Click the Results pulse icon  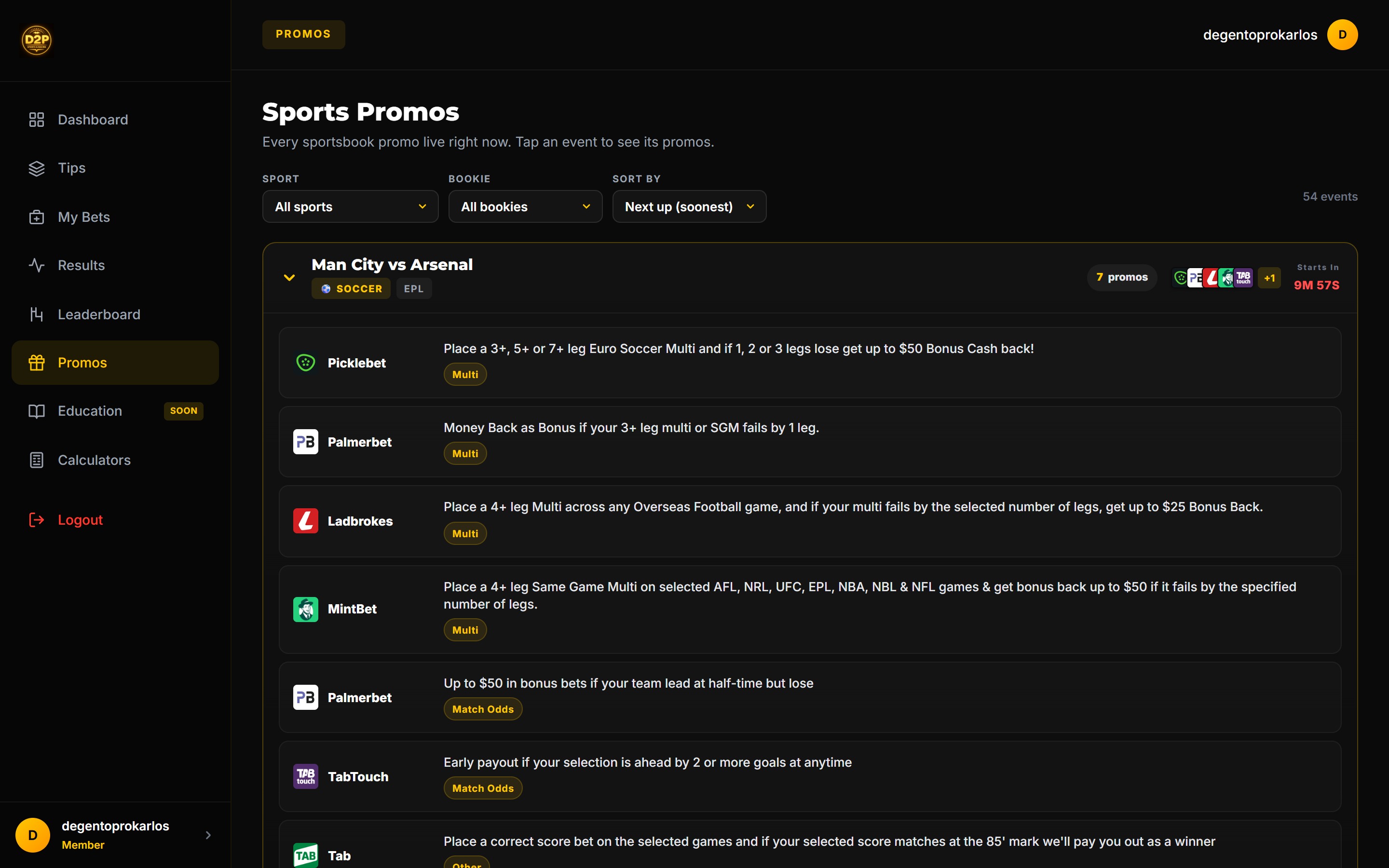coord(36,265)
